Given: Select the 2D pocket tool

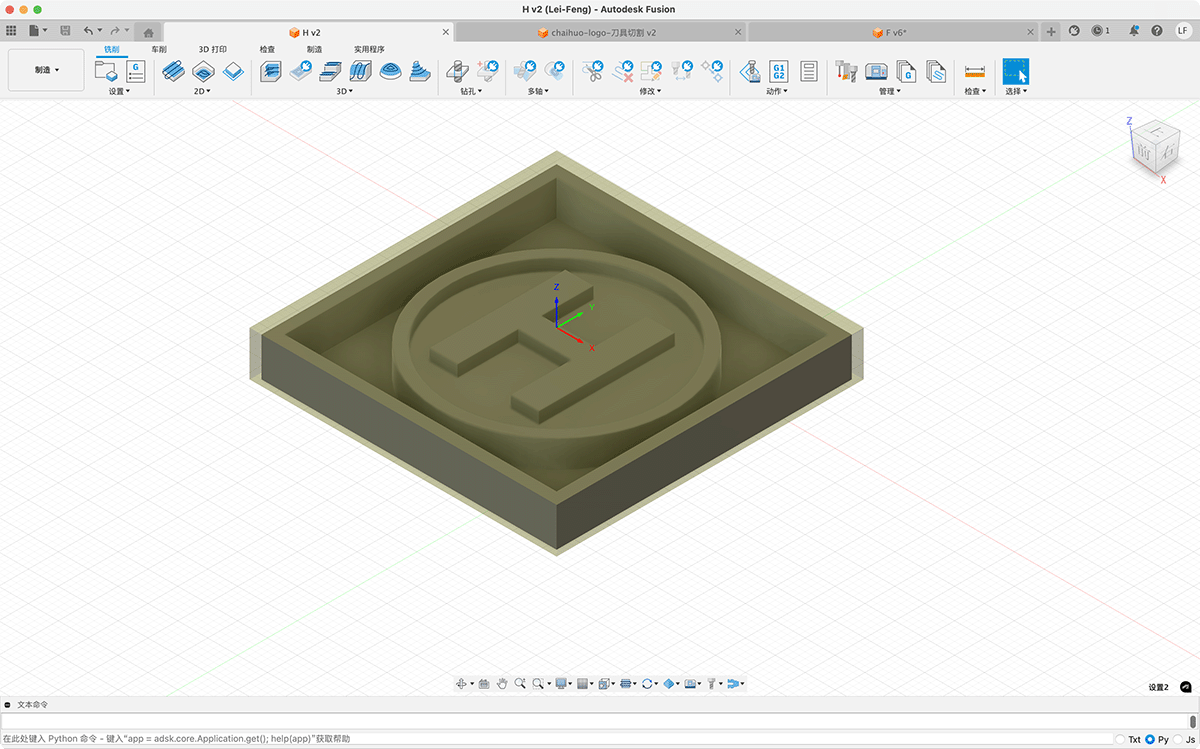Looking at the screenshot, I should 203,71.
